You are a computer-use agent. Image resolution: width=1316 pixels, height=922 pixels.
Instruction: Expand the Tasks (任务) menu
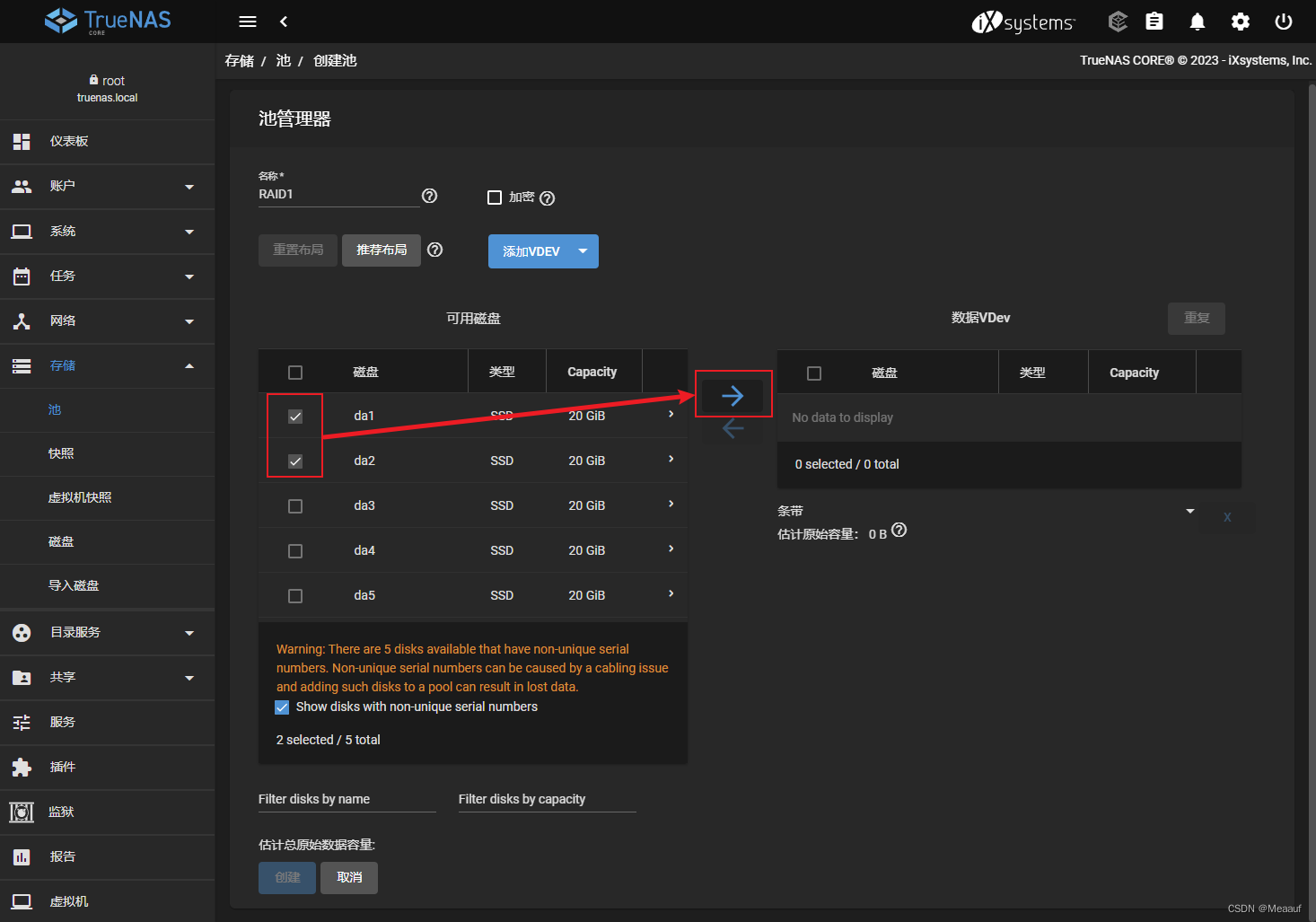(x=108, y=277)
